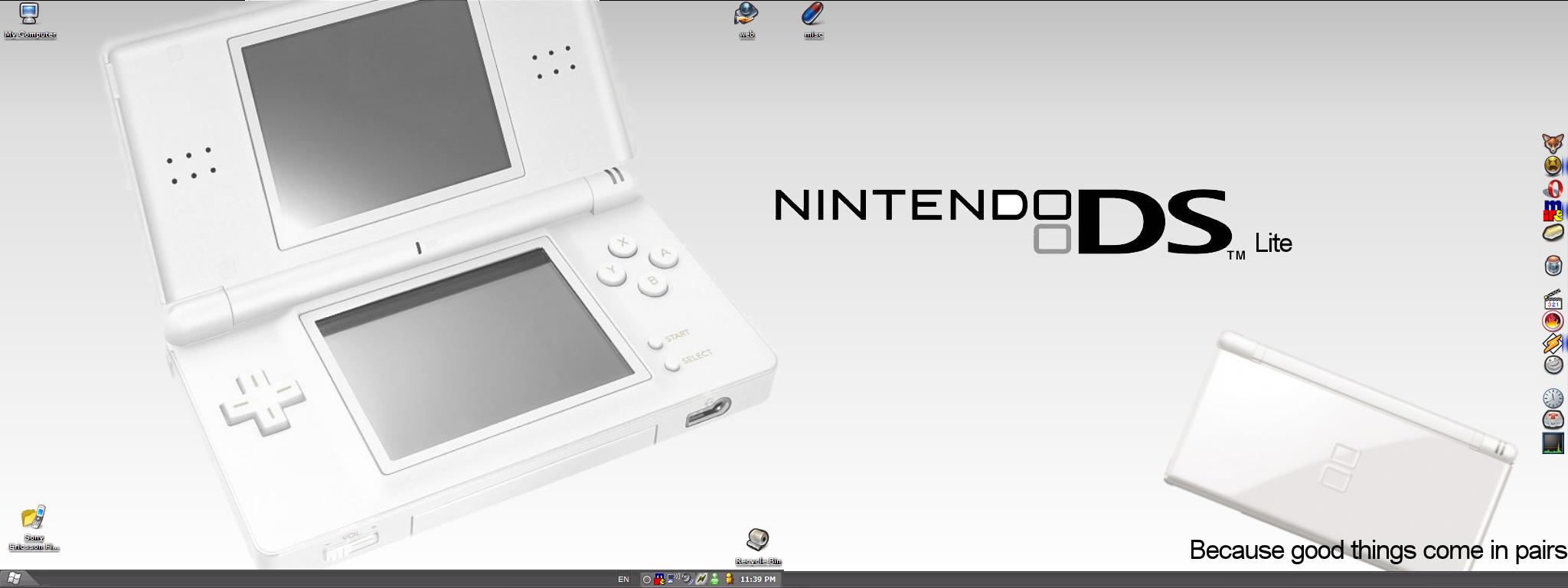
Task: Open the web folder on the desktop
Action: (746, 20)
